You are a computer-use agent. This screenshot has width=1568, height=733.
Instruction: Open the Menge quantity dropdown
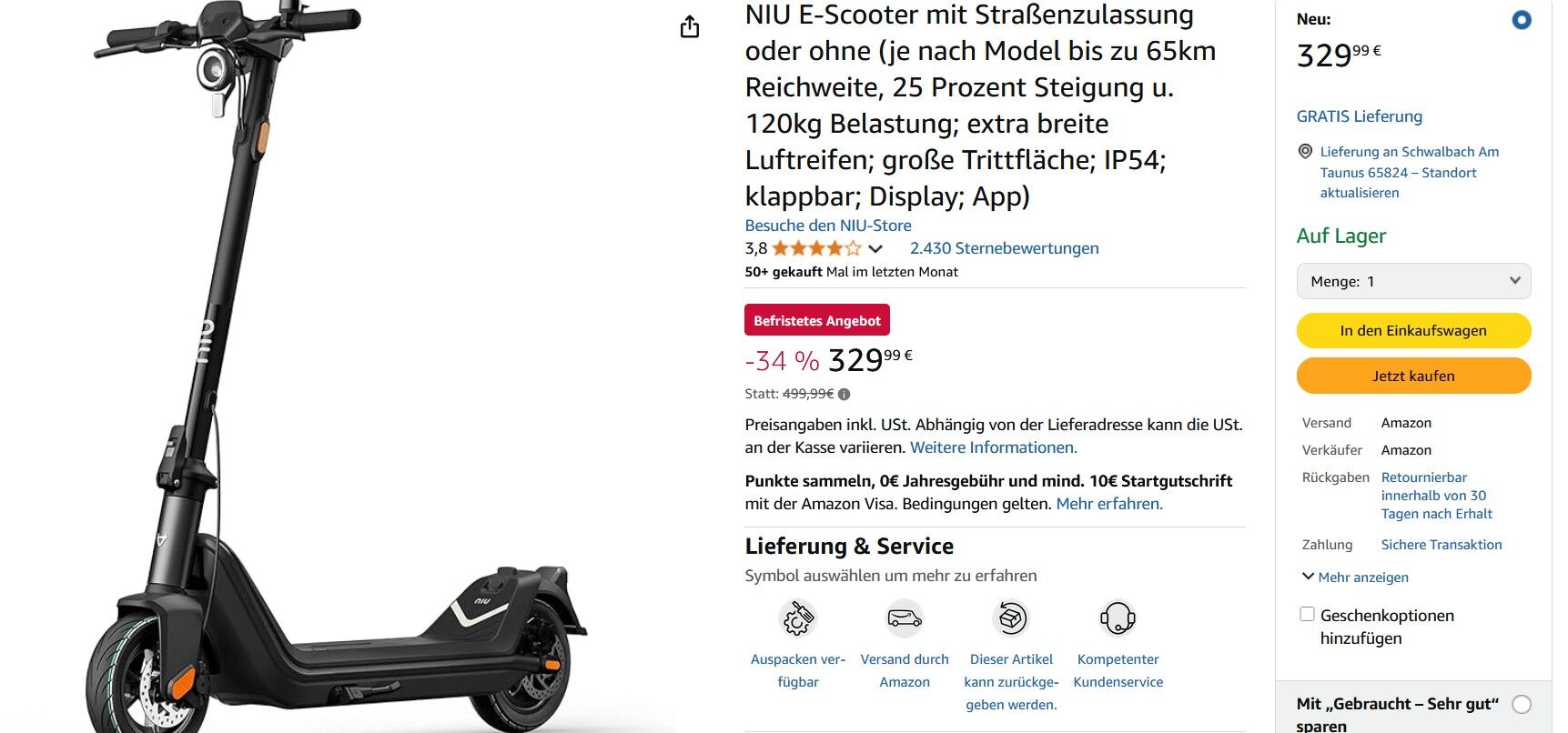click(1413, 281)
